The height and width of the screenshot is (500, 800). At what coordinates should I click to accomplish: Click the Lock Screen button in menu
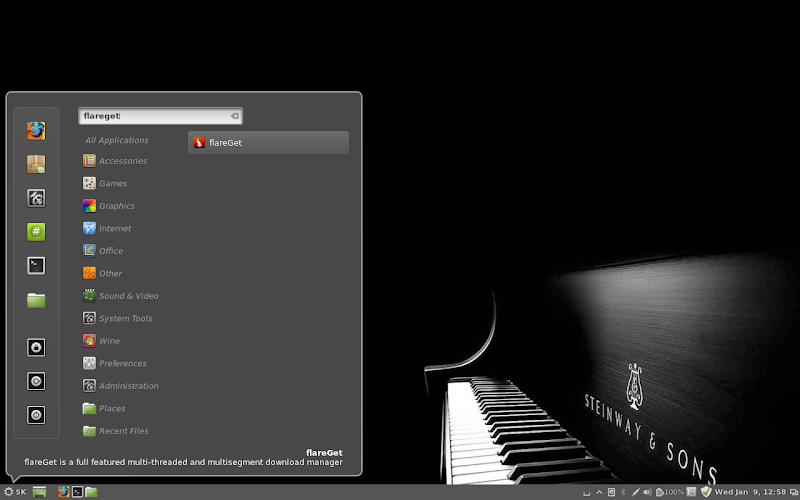pyautogui.click(x=36, y=347)
